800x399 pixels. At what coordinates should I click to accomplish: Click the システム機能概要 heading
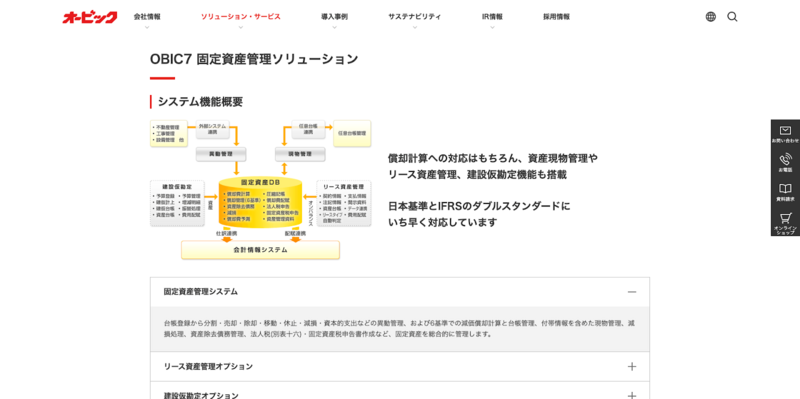[x=200, y=102]
